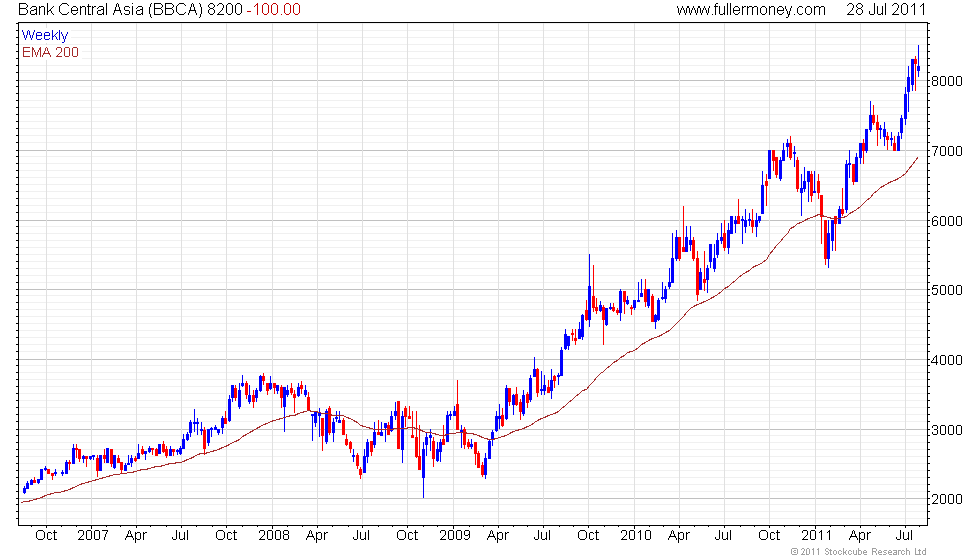Click the '2011' year label on time axis
This screenshot has width=980, height=560.
[x=817, y=536]
